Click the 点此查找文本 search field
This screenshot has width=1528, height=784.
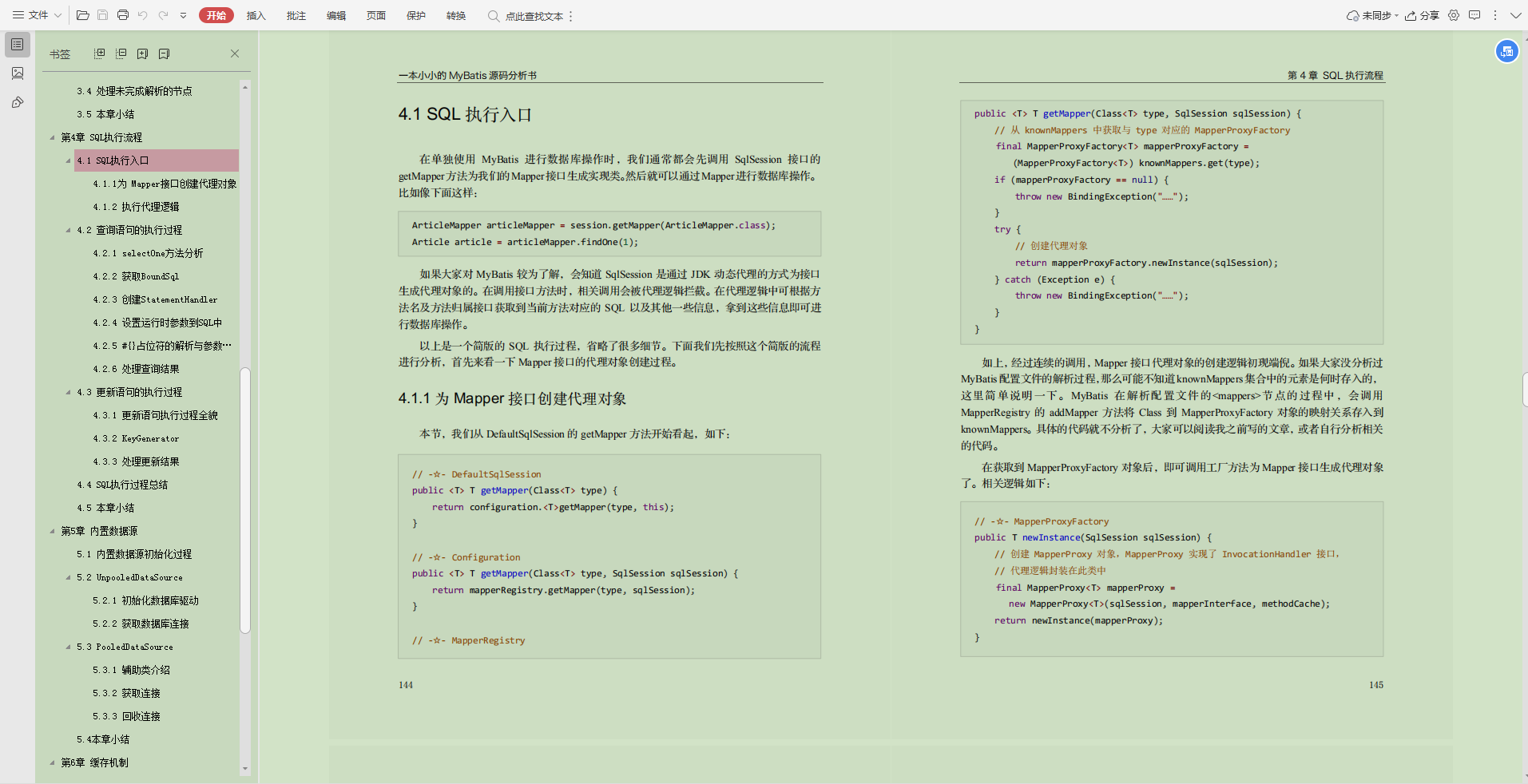pyautogui.click(x=526, y=16)
